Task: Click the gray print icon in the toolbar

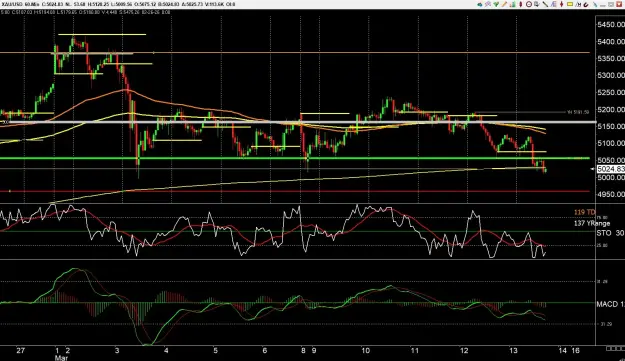Action: click(537, 4)
